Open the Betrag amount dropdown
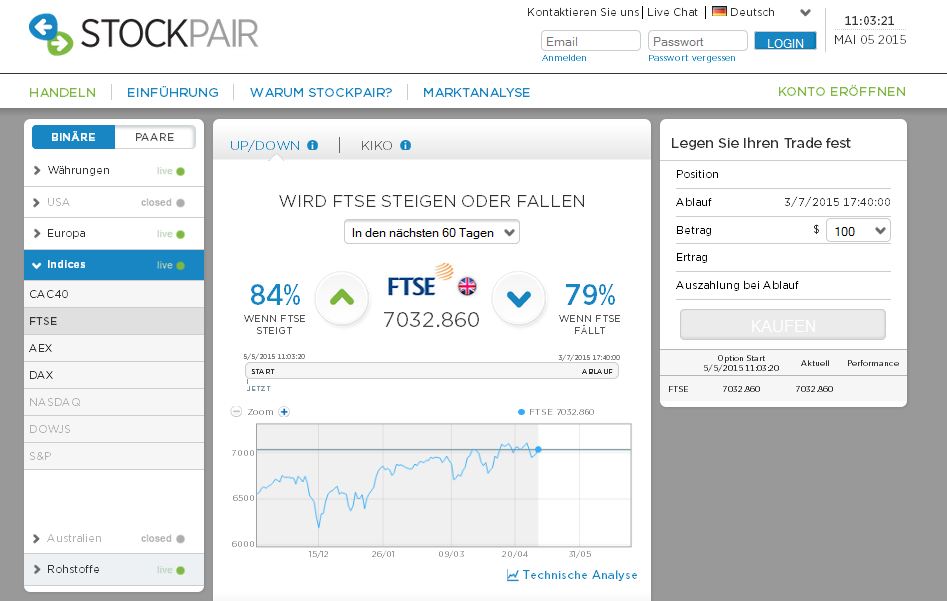The height and width of the screenshot is (601, 947). click(x=858, y=231)
